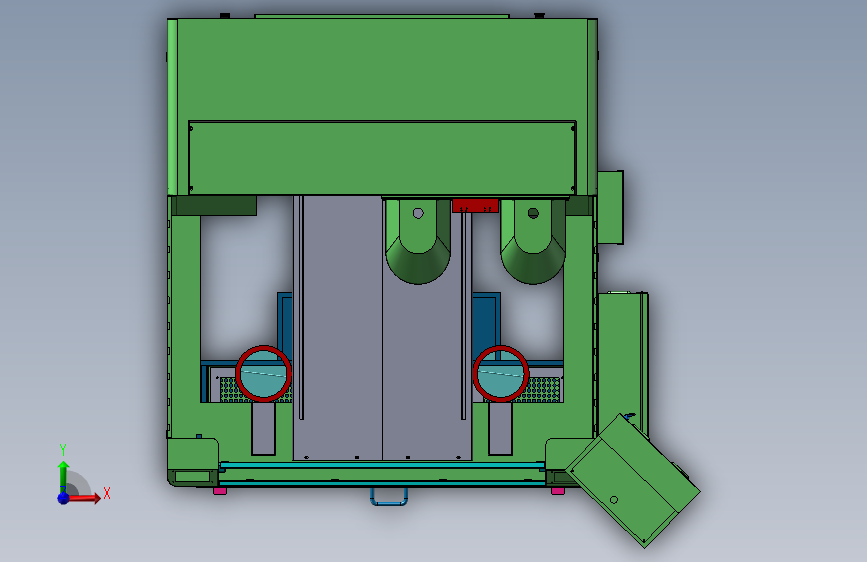
Task: Select the wide green inset cover panel
Action: [x=382, y=158]
